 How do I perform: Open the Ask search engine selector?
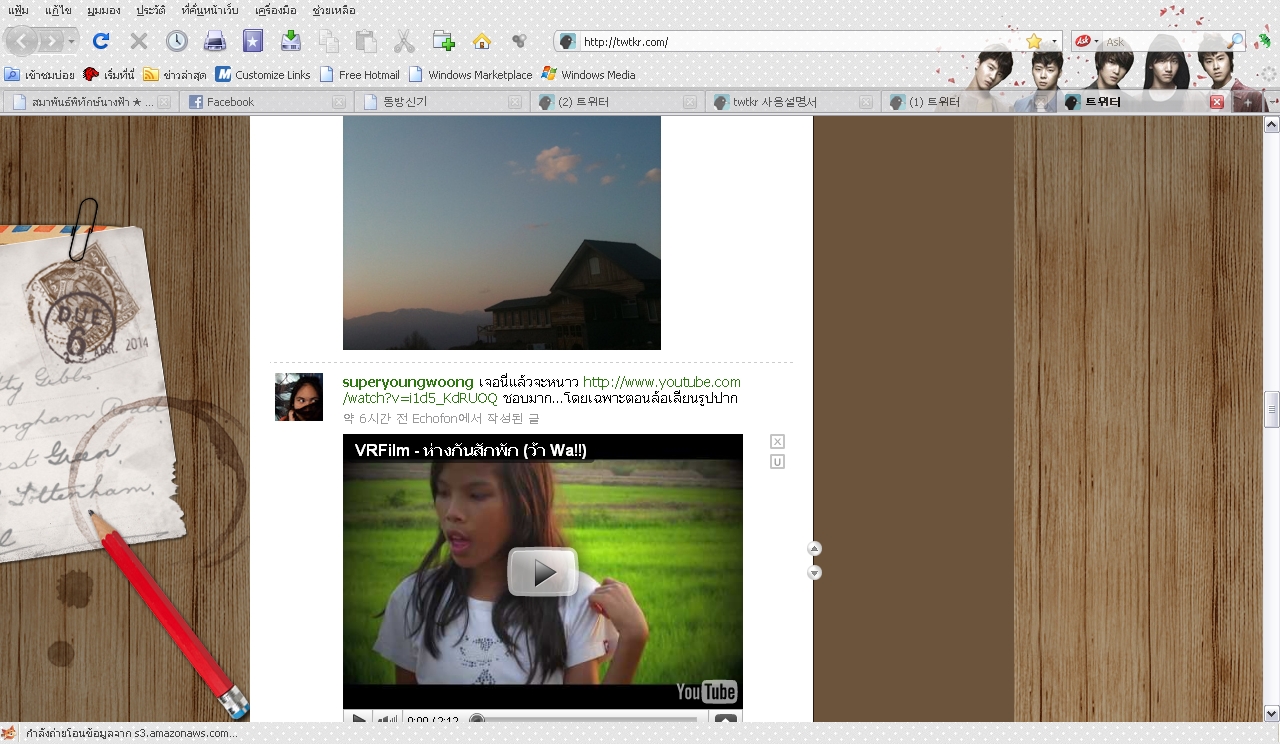coord(1087,42)
